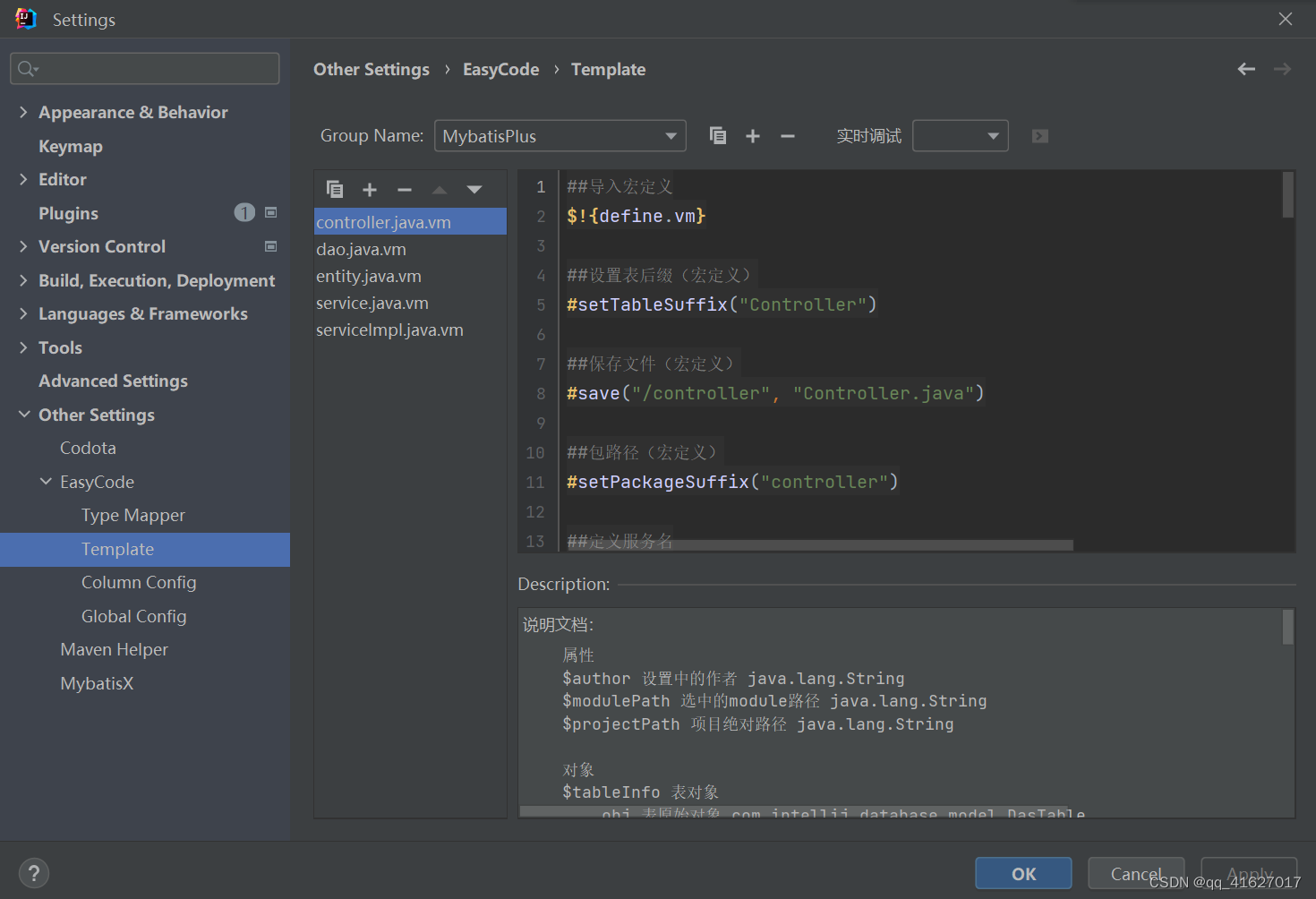Run the 实时调试 action with arrow icon
The height and width of the screenshot is (899, 1316).
click(1038, 135)
